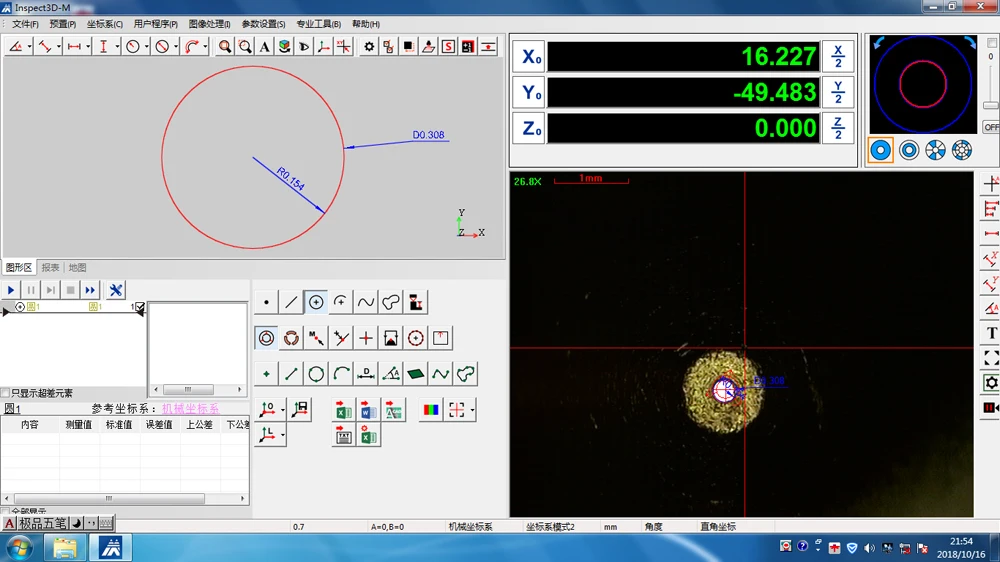This screenshot has width=1000, height=562.
Task: Click the red S toolbar icon
Action: tap(448, 47)
